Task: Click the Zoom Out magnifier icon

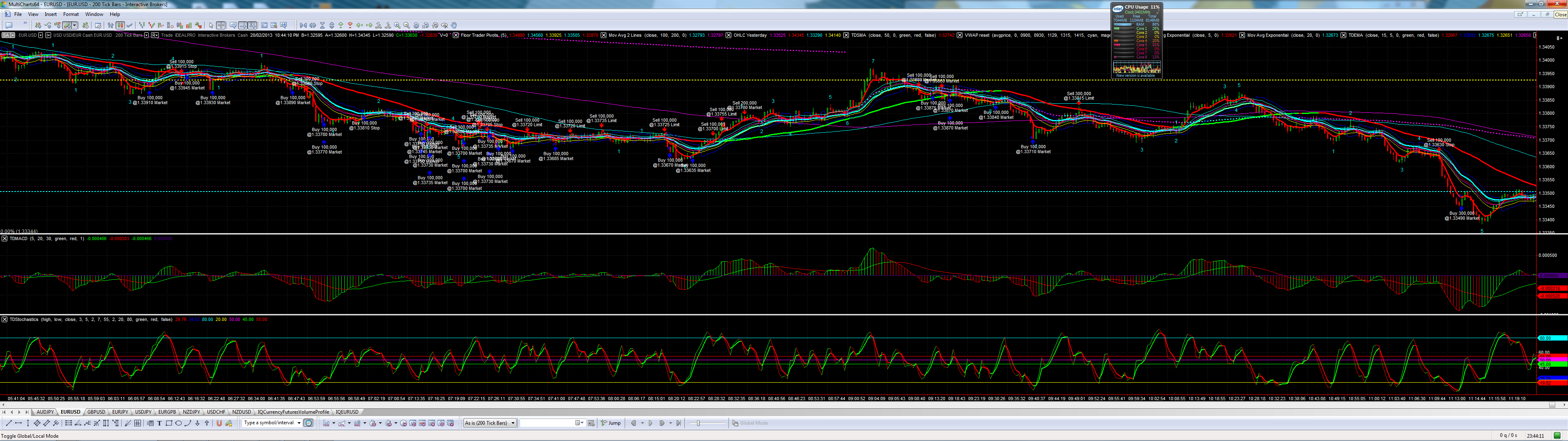Action: point(407,26)
